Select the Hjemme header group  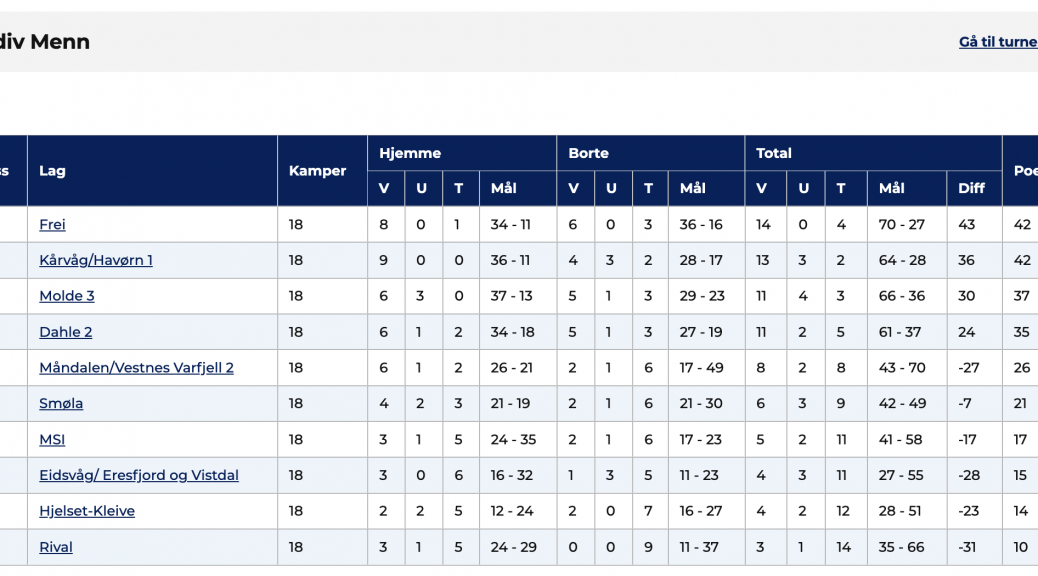pyautogui.click(x=410, y=154)
